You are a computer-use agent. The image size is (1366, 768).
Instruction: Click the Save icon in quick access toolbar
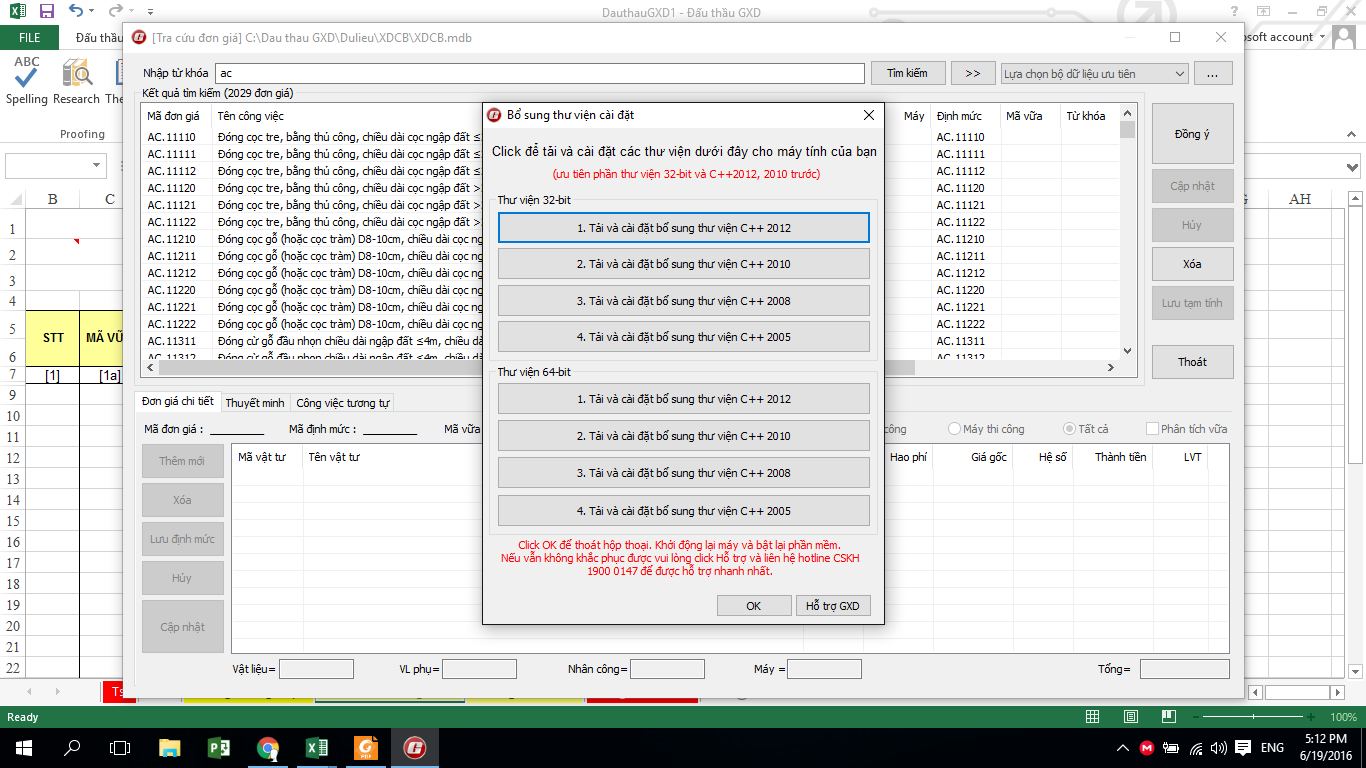coord(46,12)
